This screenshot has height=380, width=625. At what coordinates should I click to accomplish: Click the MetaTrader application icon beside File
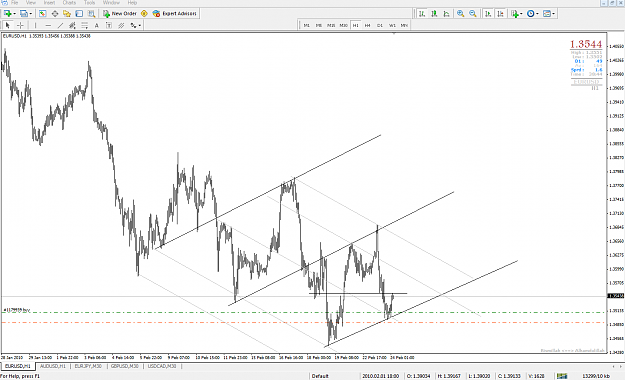[4, 3]
